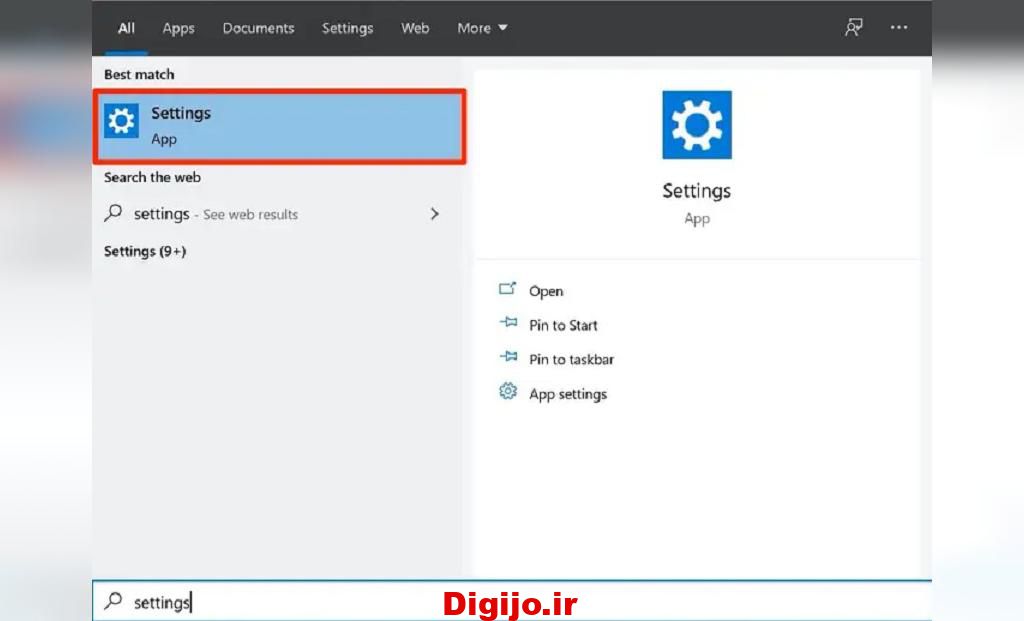Switch to the Settings filter tab
The width and height of the screenshot is (1024, 621).
pos(347,28)
